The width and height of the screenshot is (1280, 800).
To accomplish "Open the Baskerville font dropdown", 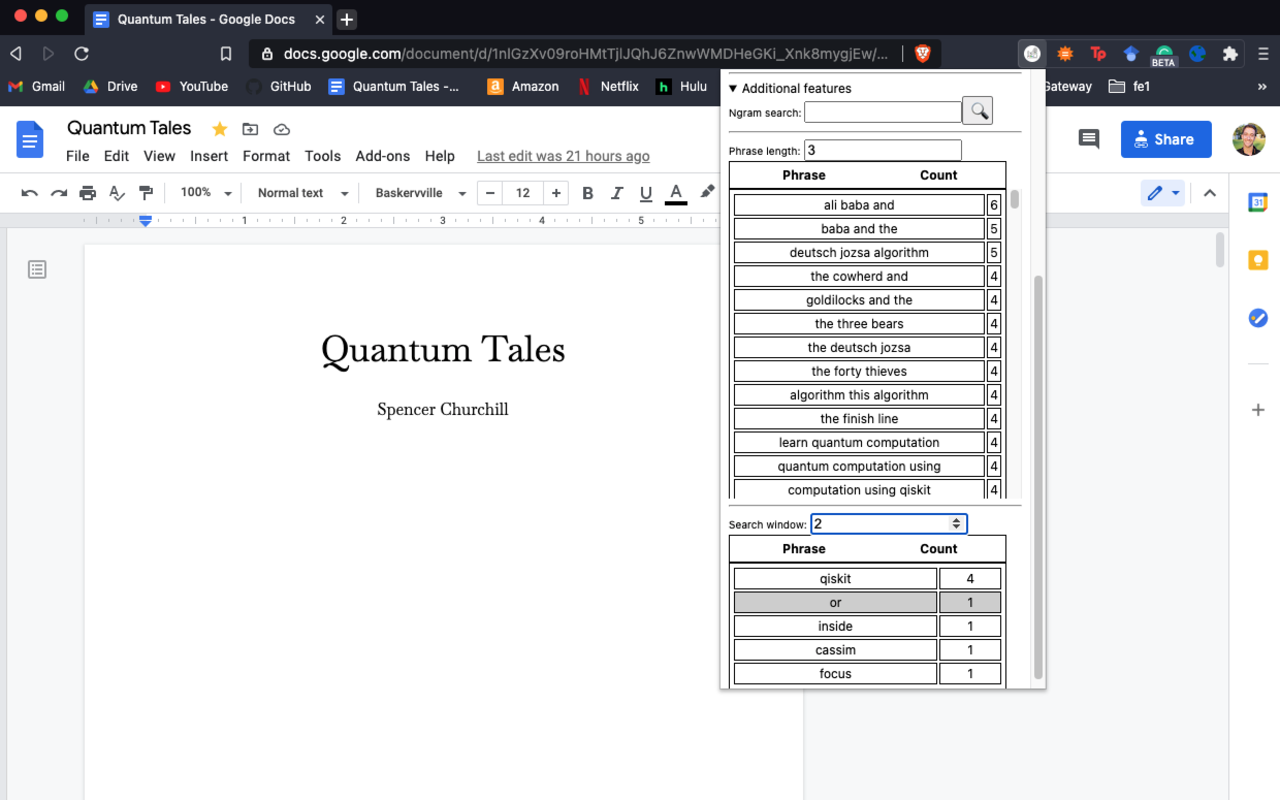I will 420,193.
